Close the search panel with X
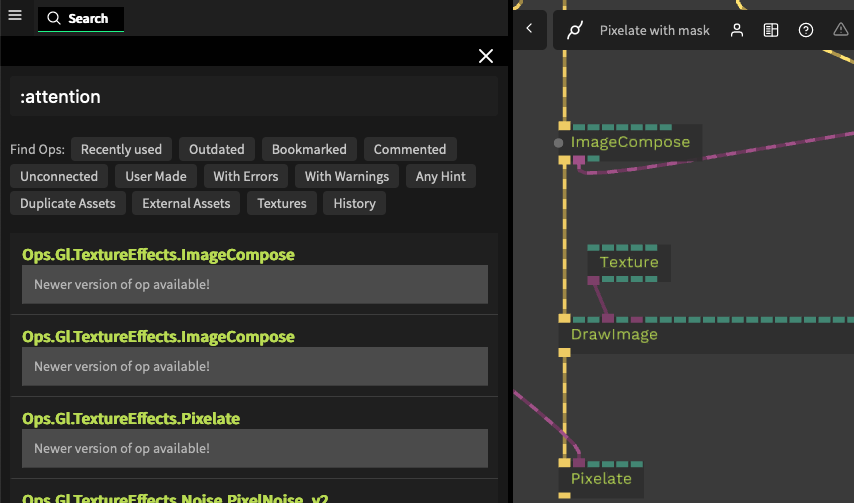The height and width of the screenshot is (503, 854). click(x=486, y=56)
